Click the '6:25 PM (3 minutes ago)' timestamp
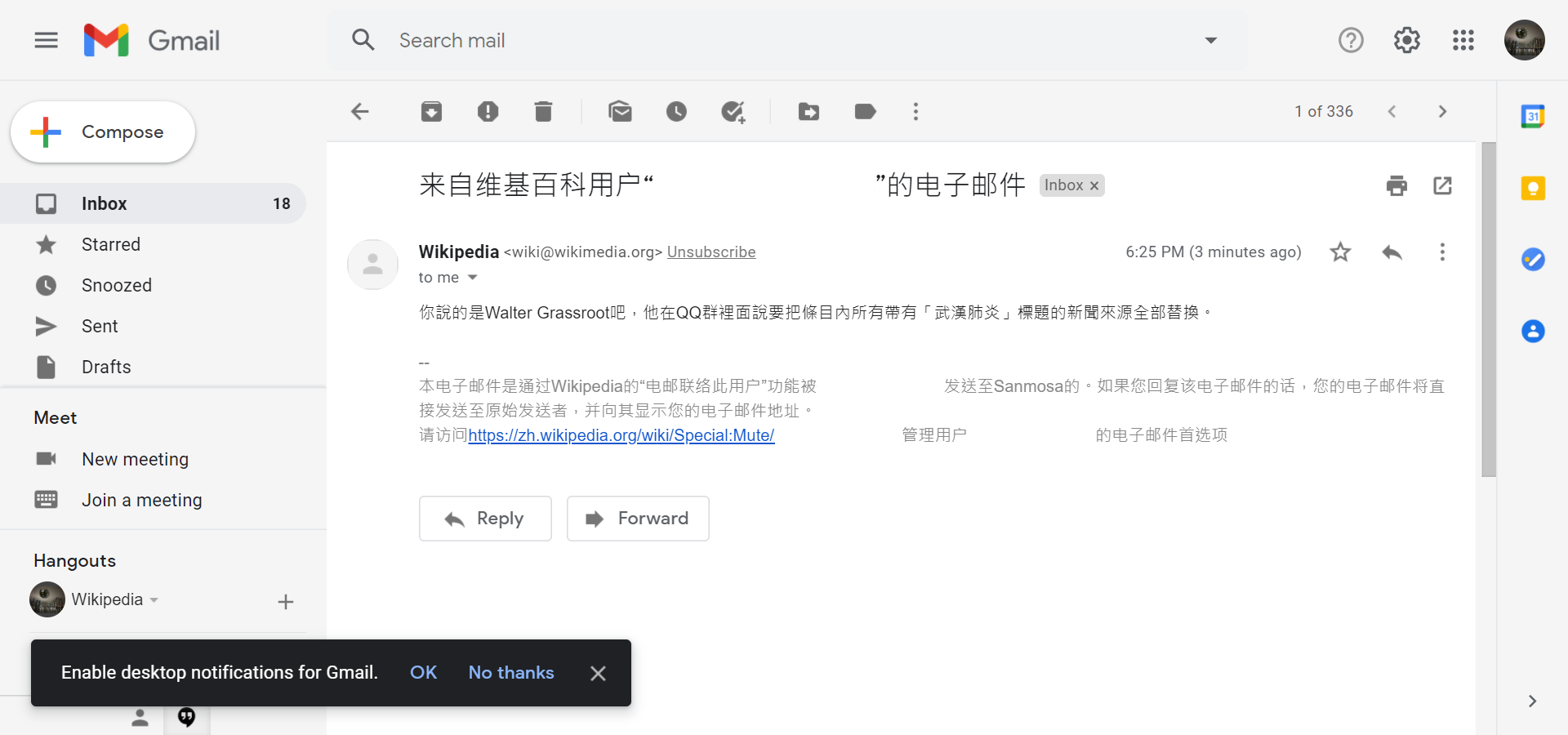The width and height of the screenshot is (1568, 735). [1214, 252]
